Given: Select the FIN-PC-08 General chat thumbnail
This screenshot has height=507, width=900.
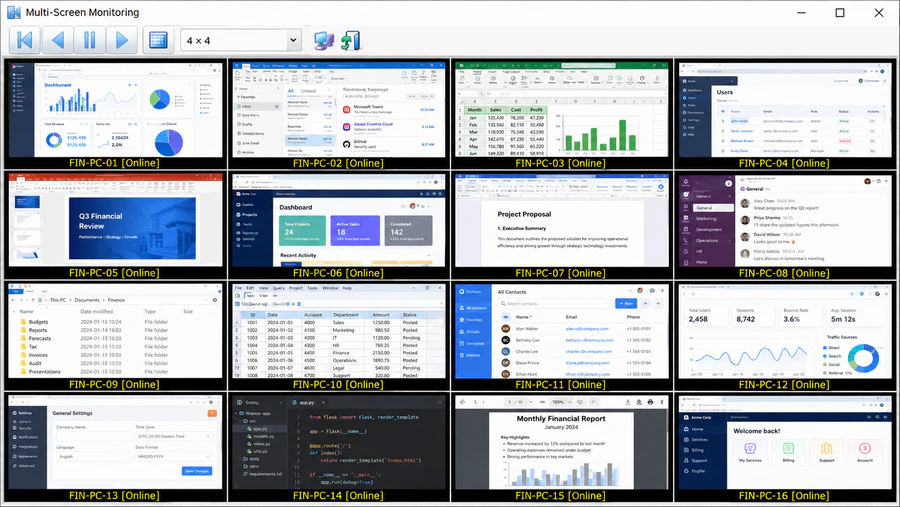Looking at the screenshot, I should point(785,220).
